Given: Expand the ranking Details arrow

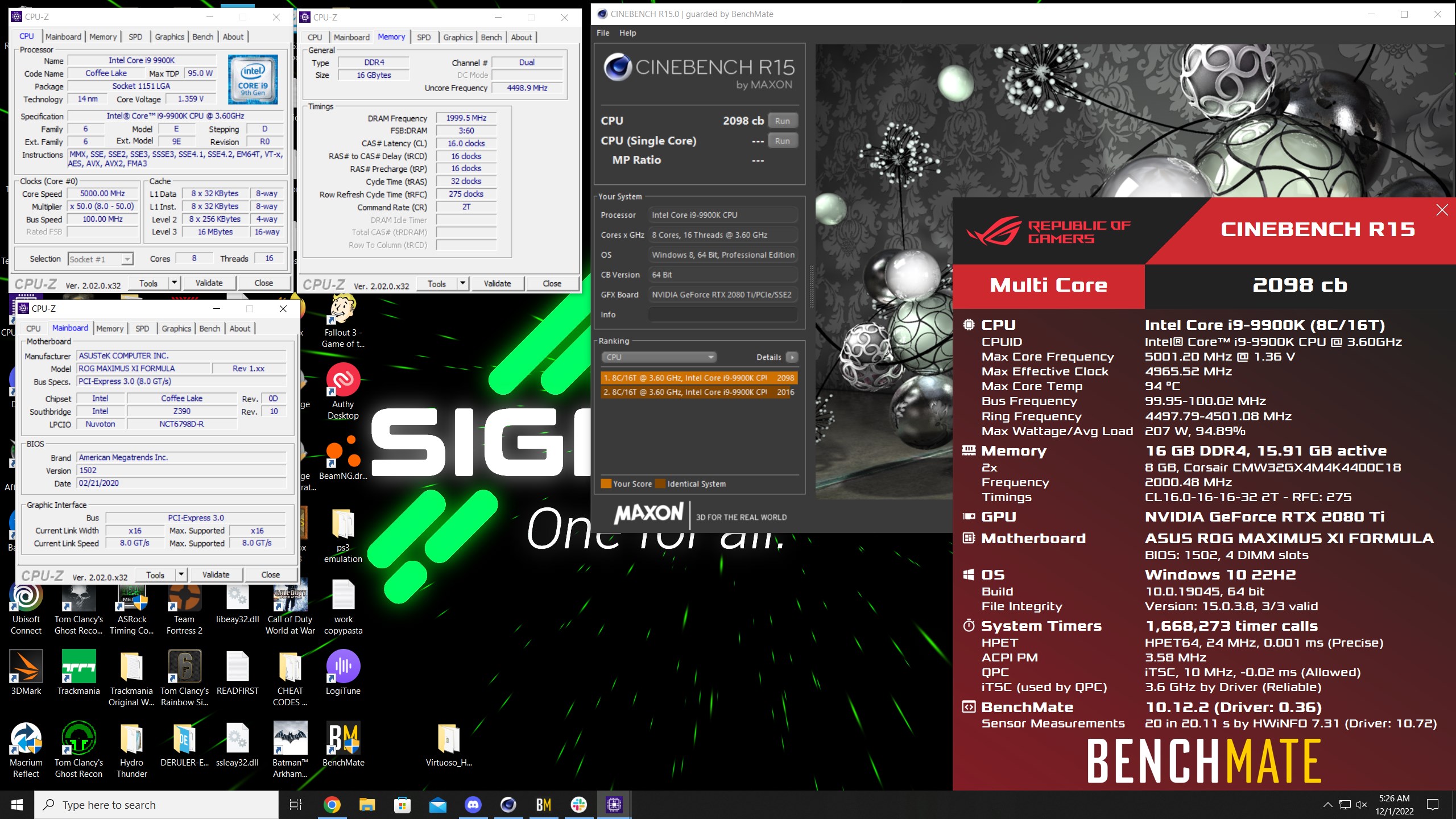Looking at the screenshot, I should tap(792, 357).
